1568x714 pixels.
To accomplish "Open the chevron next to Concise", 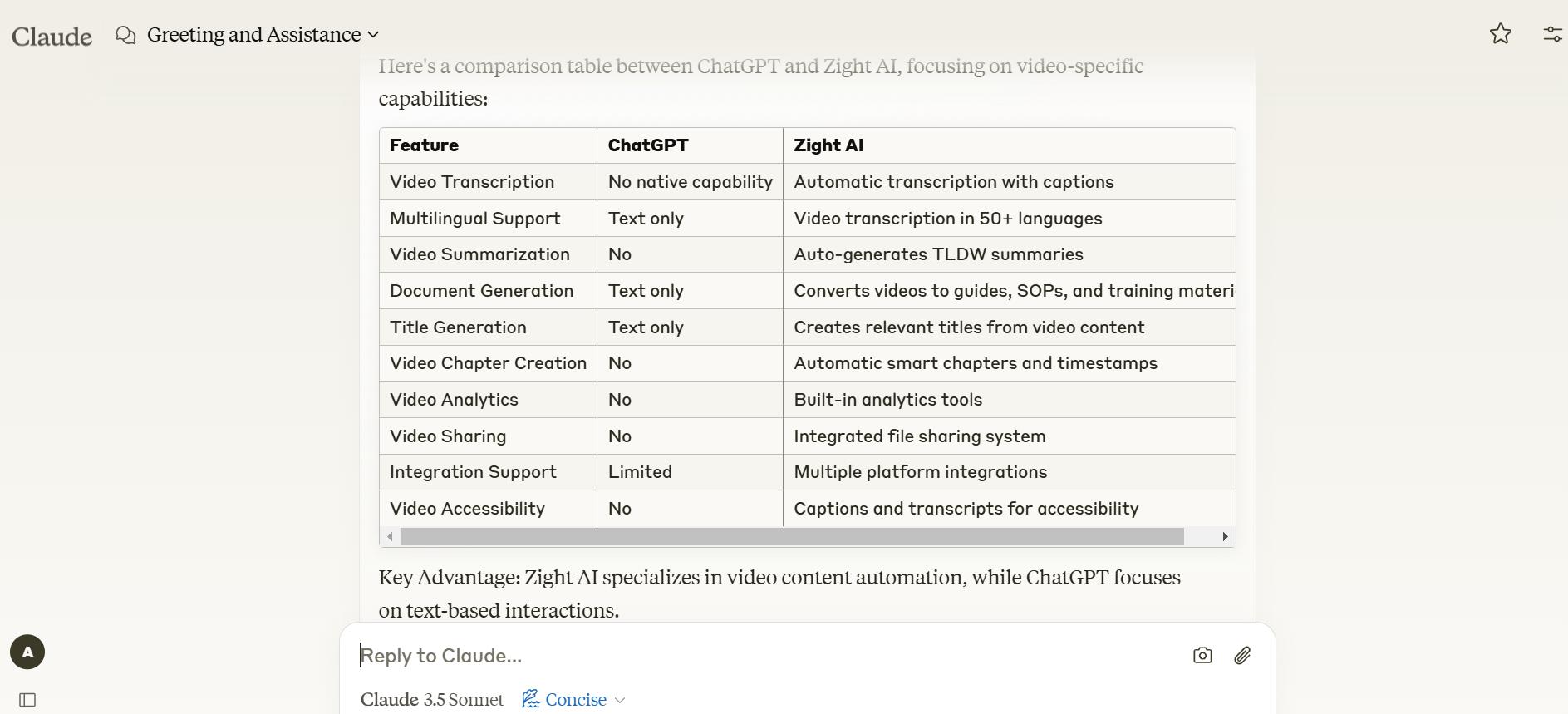I will (x=620, y=701).
